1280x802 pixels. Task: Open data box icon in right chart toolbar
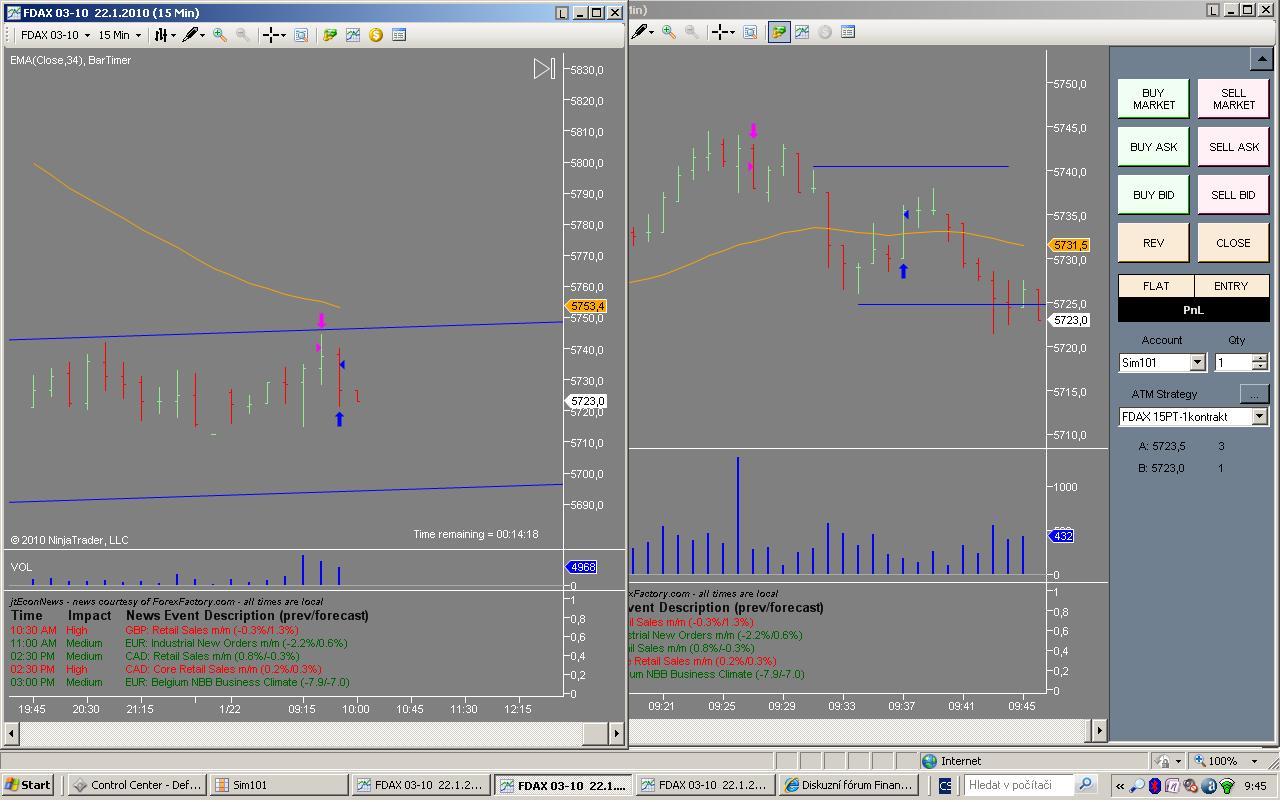tap(848, 32)
